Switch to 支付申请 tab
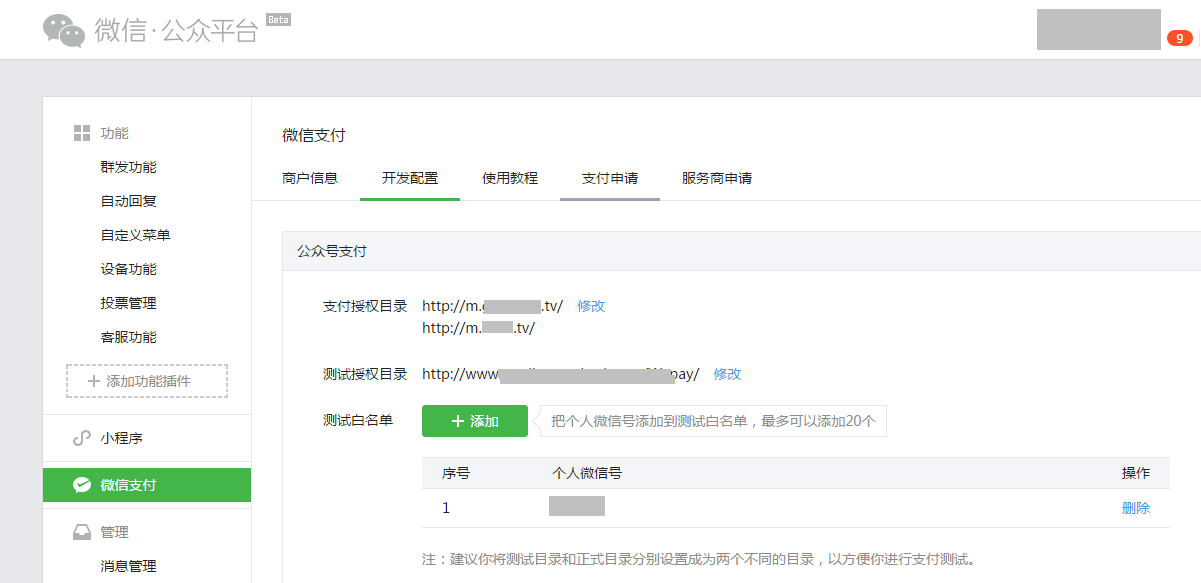The height and width of the screenshot is (583, 1201). click(x=610, y=178)
